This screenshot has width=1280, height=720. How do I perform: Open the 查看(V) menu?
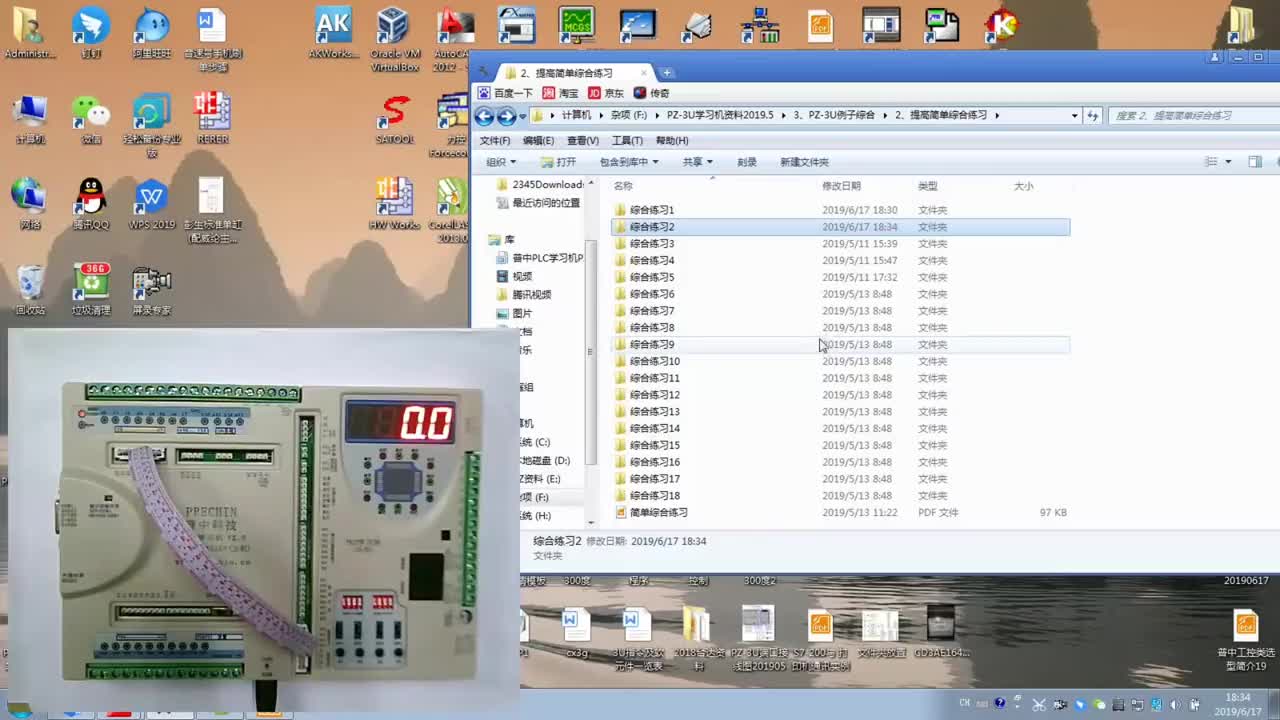[x=583, y=141]
